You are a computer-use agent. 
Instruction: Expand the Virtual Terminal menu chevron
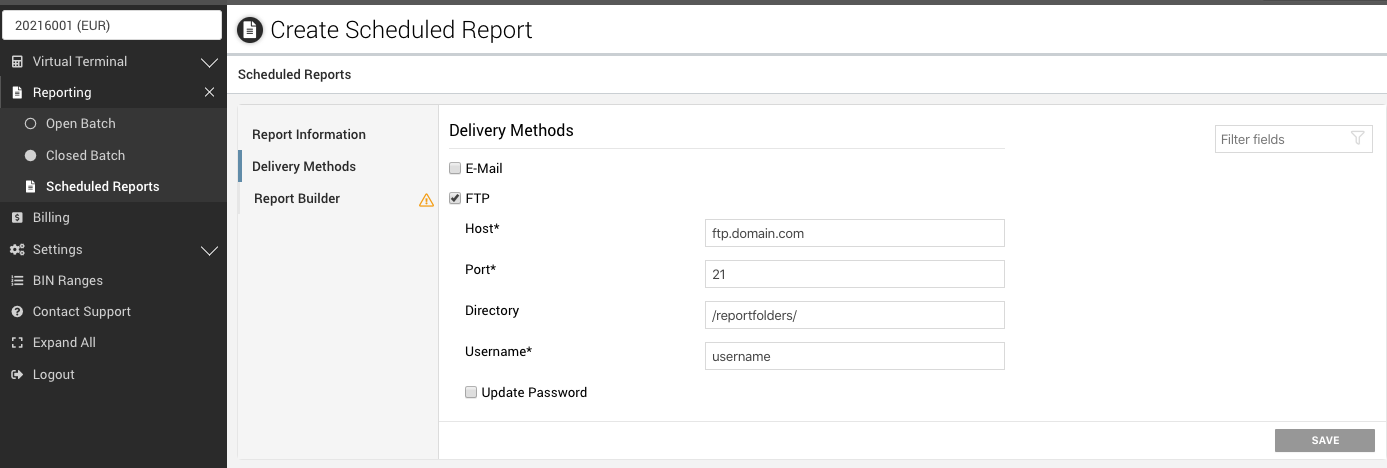tap(209, 63)
